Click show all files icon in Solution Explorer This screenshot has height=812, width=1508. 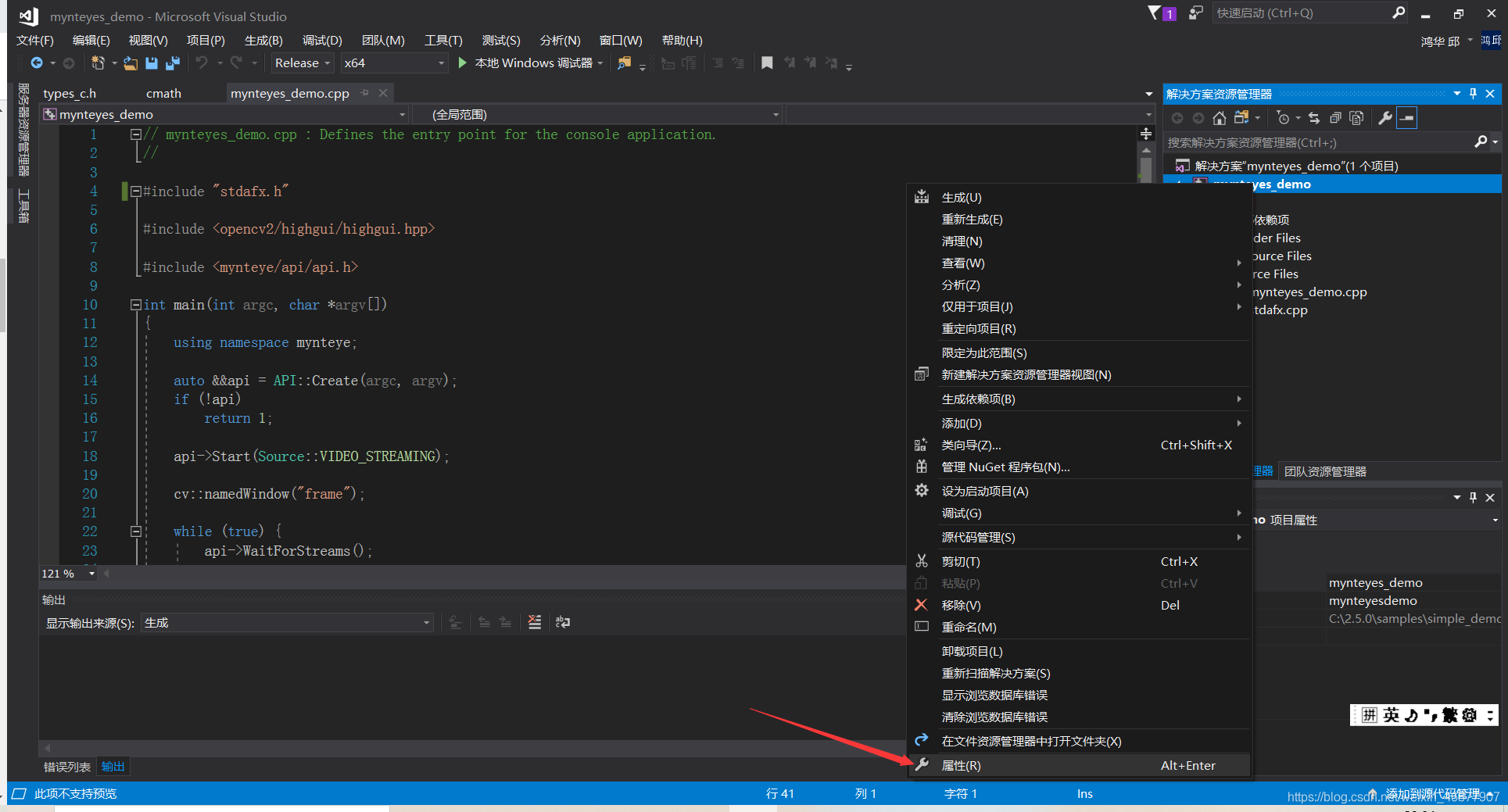click(1356, 118)
